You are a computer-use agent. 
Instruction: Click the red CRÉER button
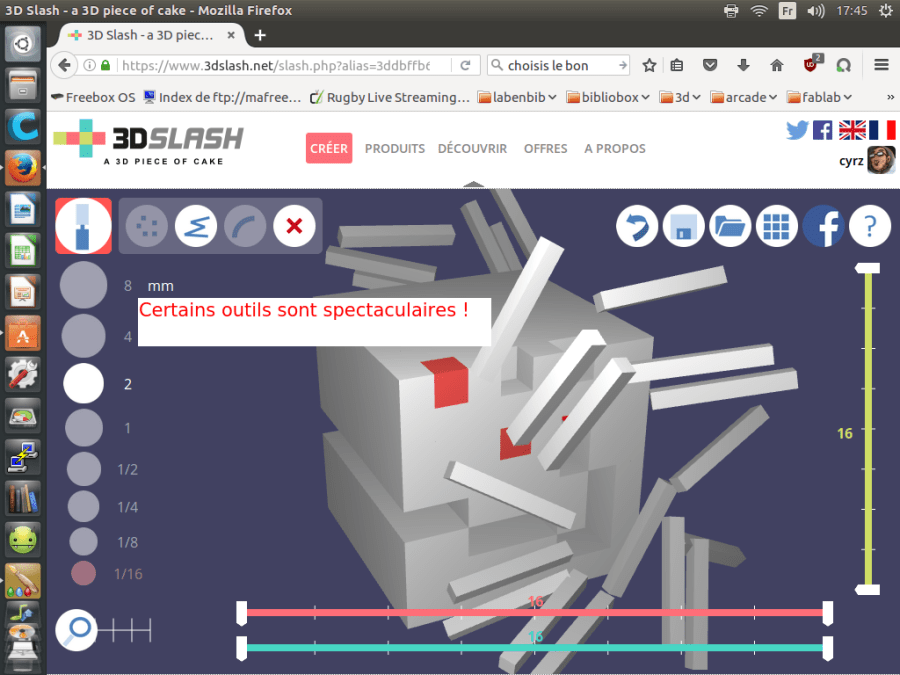click(329, 148)
